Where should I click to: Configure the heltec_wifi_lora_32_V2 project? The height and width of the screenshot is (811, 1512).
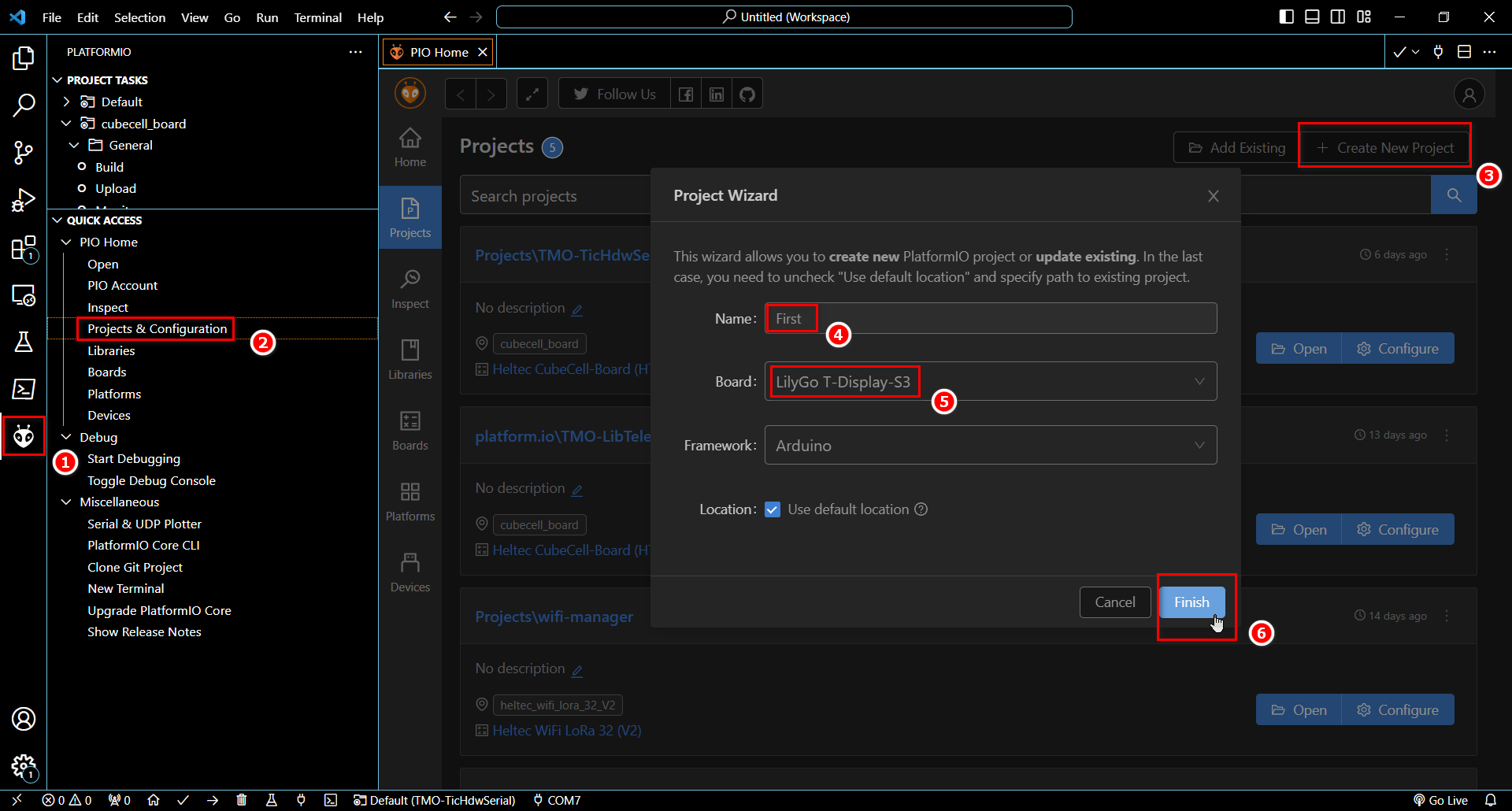(1398, 710)
